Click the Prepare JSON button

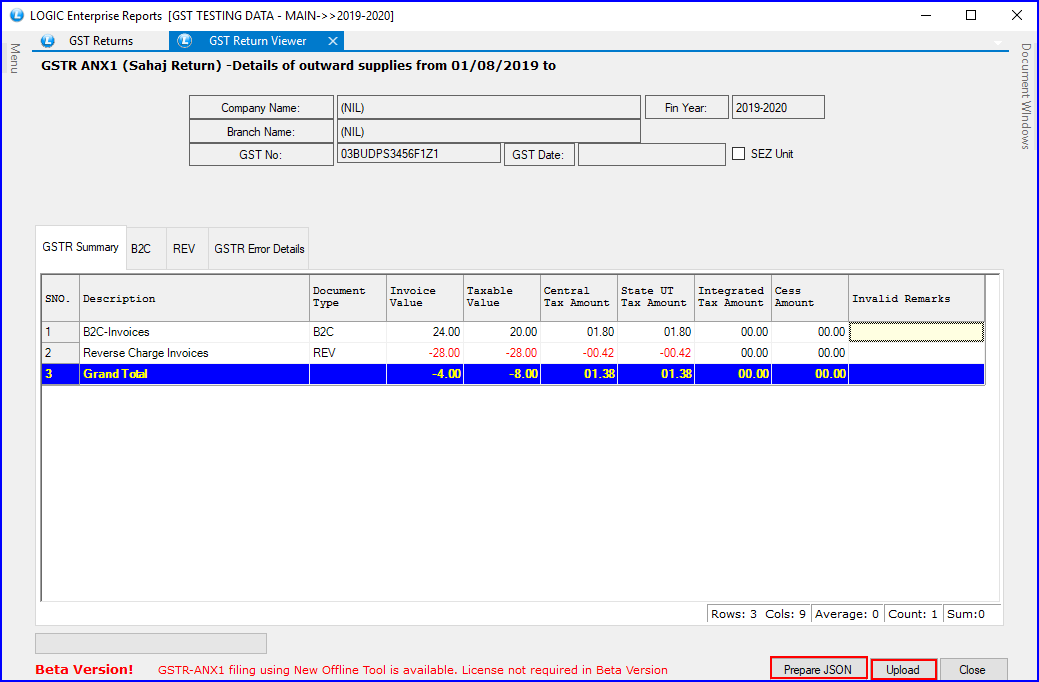(x=818, y=669)
